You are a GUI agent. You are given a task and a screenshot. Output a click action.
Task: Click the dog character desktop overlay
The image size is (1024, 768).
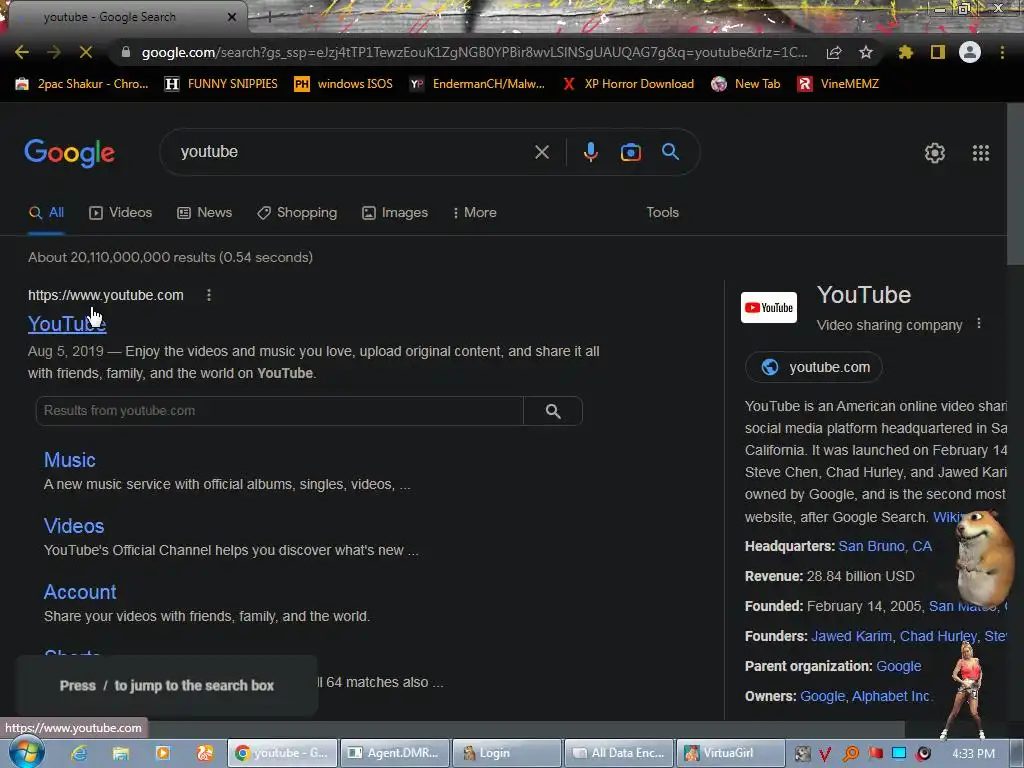985,559
